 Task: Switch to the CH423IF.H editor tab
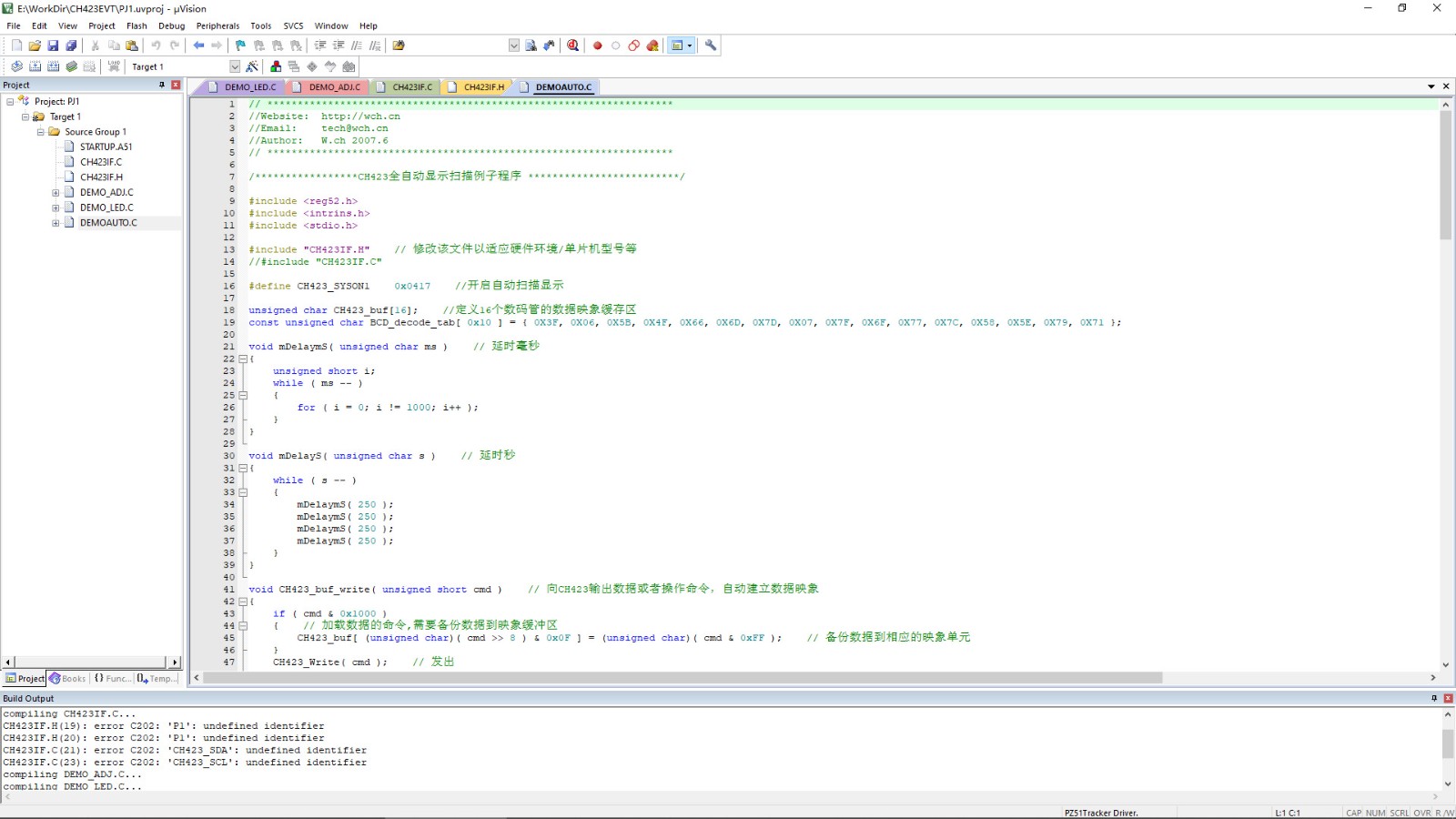(x=477, y=87)
